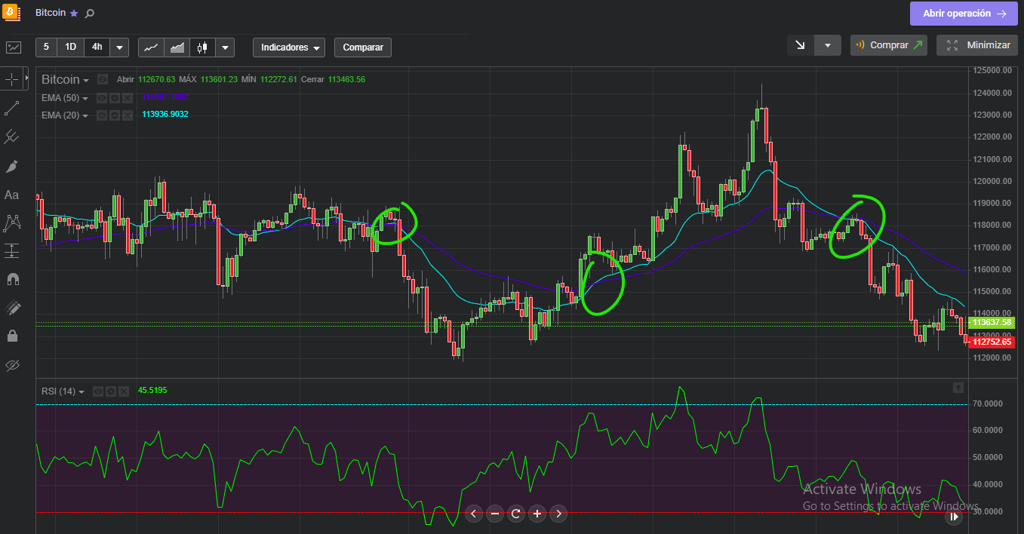Click the sell down-arrow button
This screenshot has width=1024, height=534.
800,45
